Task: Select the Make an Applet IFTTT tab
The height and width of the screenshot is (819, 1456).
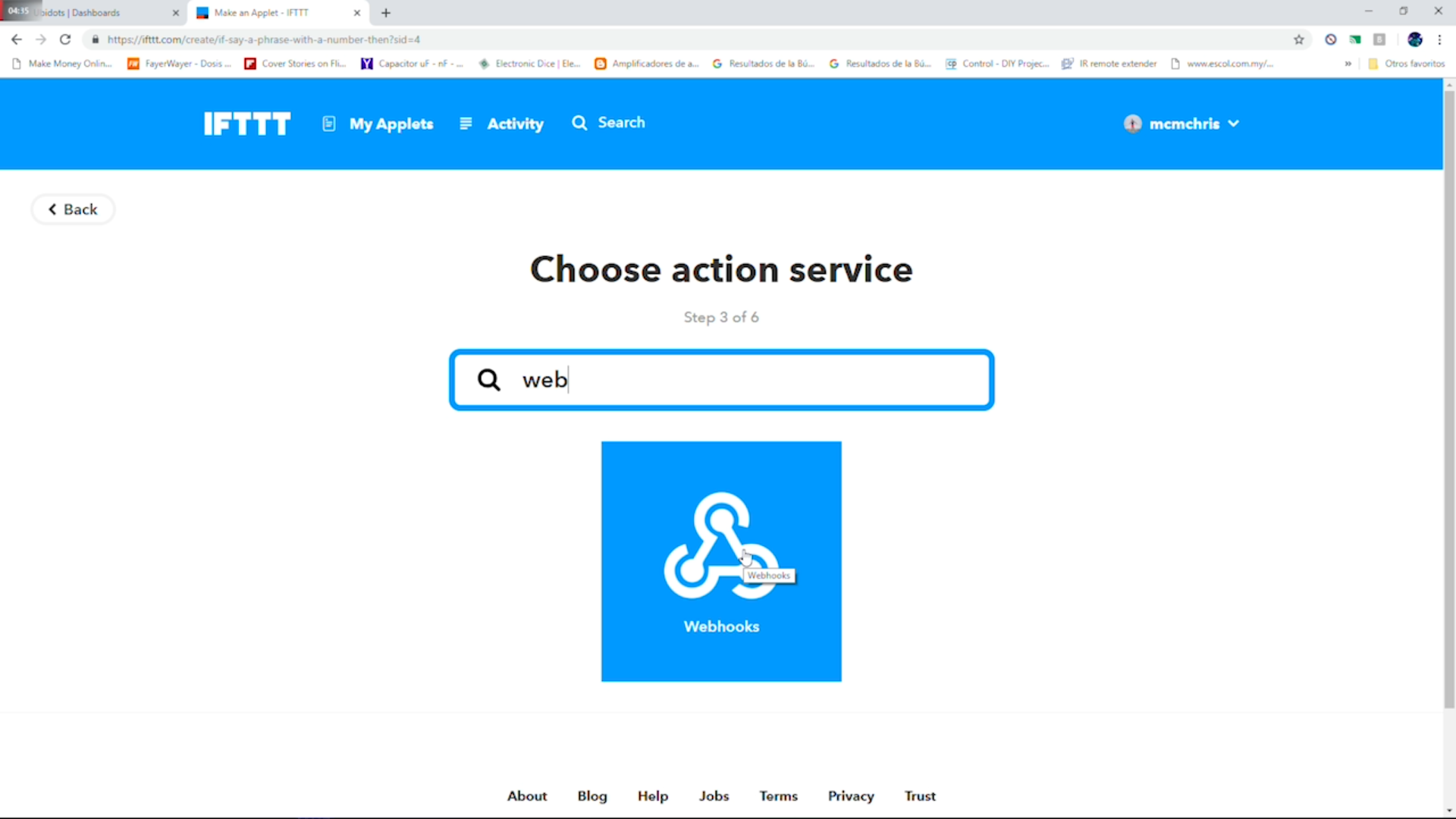Action: tap(277, 13)
